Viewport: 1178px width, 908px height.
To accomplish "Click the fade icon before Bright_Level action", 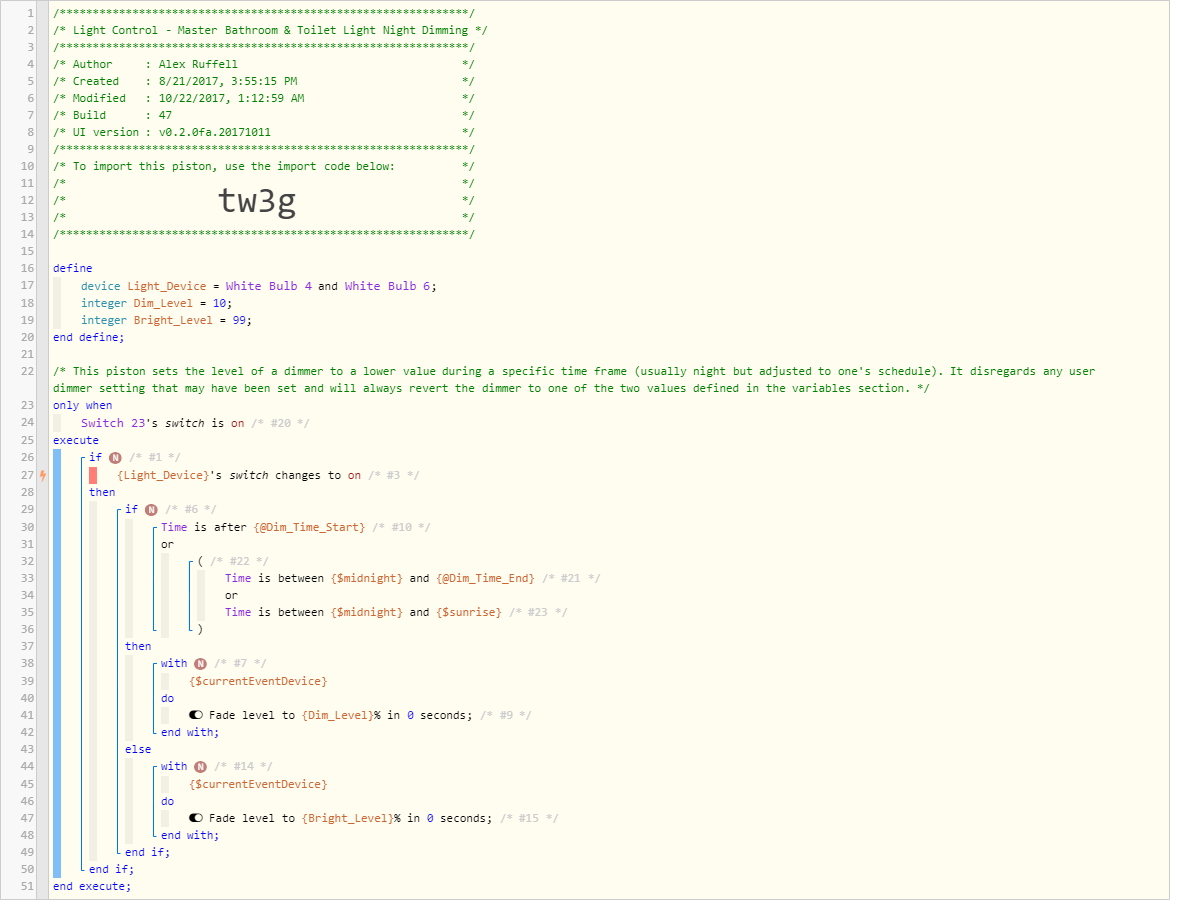I will 196,818.
